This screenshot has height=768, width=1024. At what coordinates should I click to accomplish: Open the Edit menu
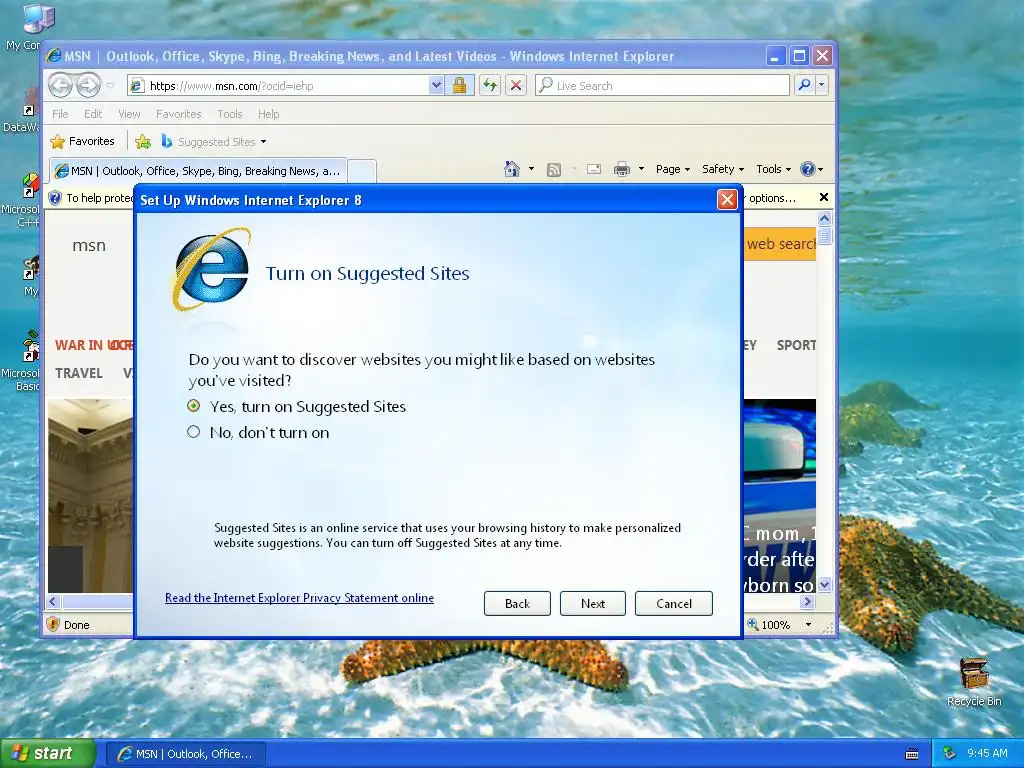click(x=93, y=114)
